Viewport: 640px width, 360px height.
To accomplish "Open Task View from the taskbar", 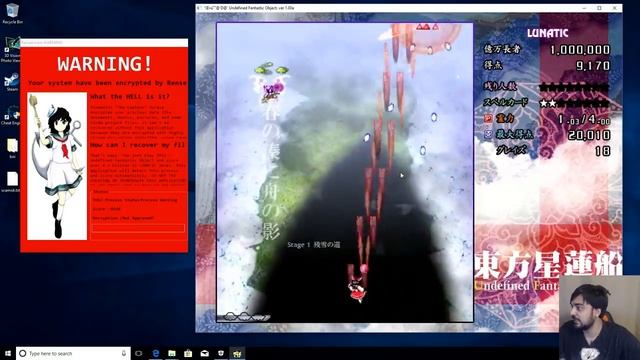I will (139, 353).
